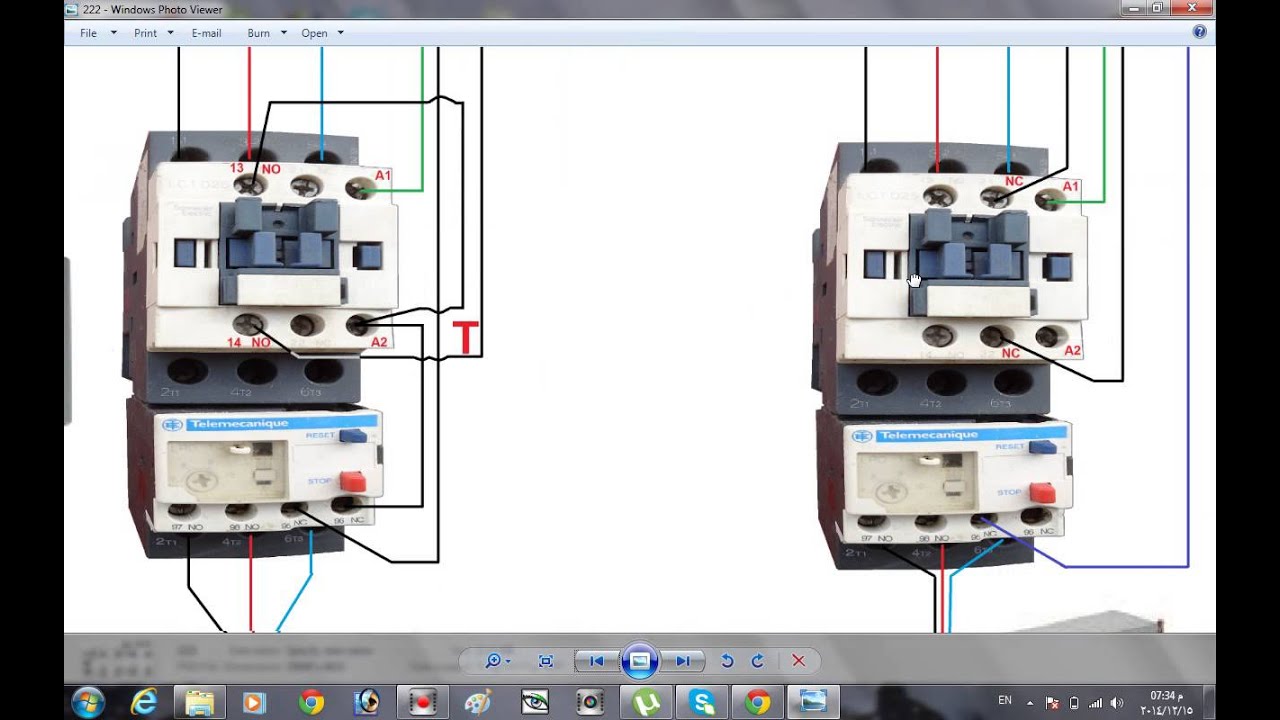Open Skype from the taskbar
The width and height of the screenshot is (1280, 720).
(x=703, y=702)
